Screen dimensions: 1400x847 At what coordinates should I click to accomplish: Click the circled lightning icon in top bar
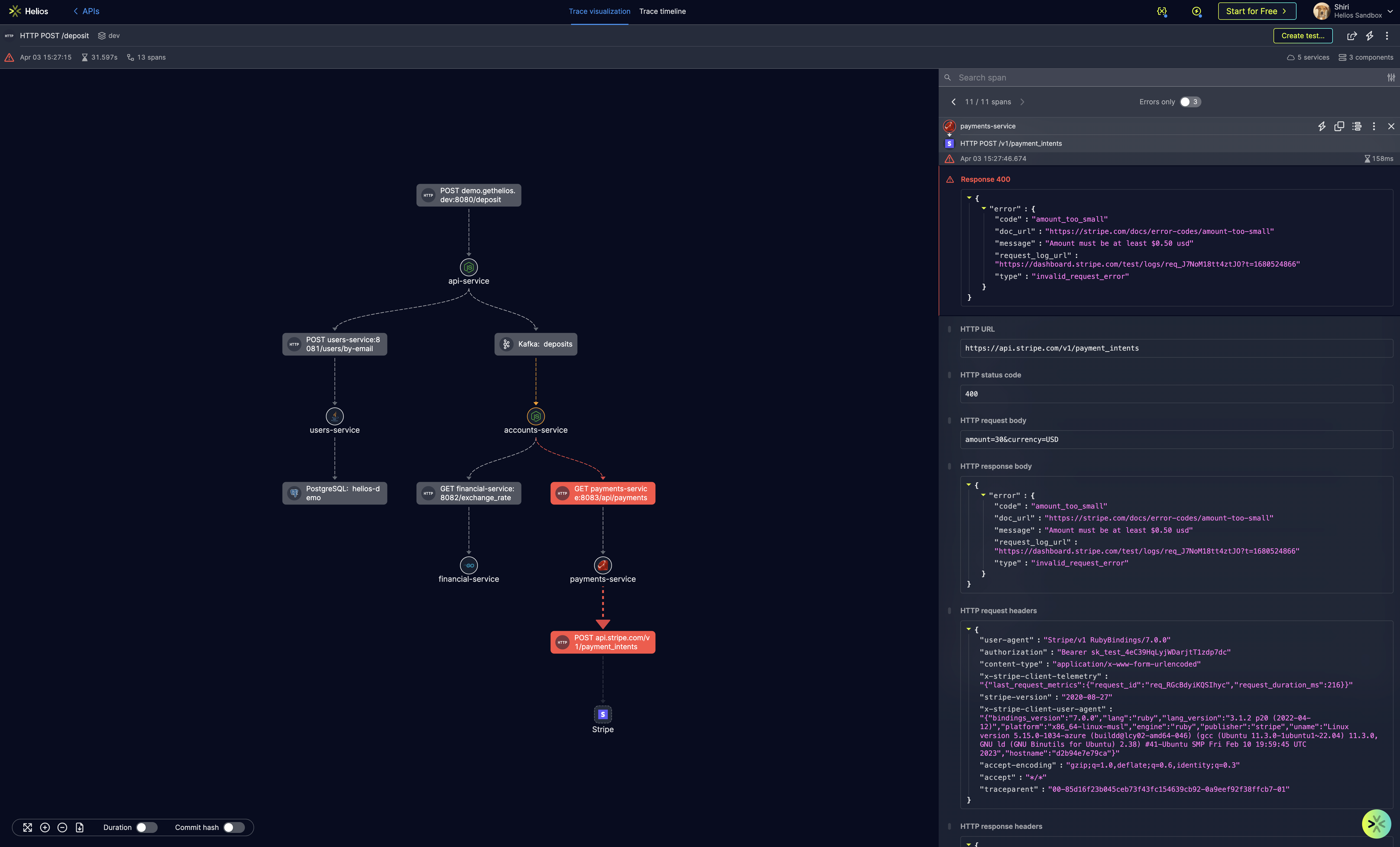tap(1197, 11)
